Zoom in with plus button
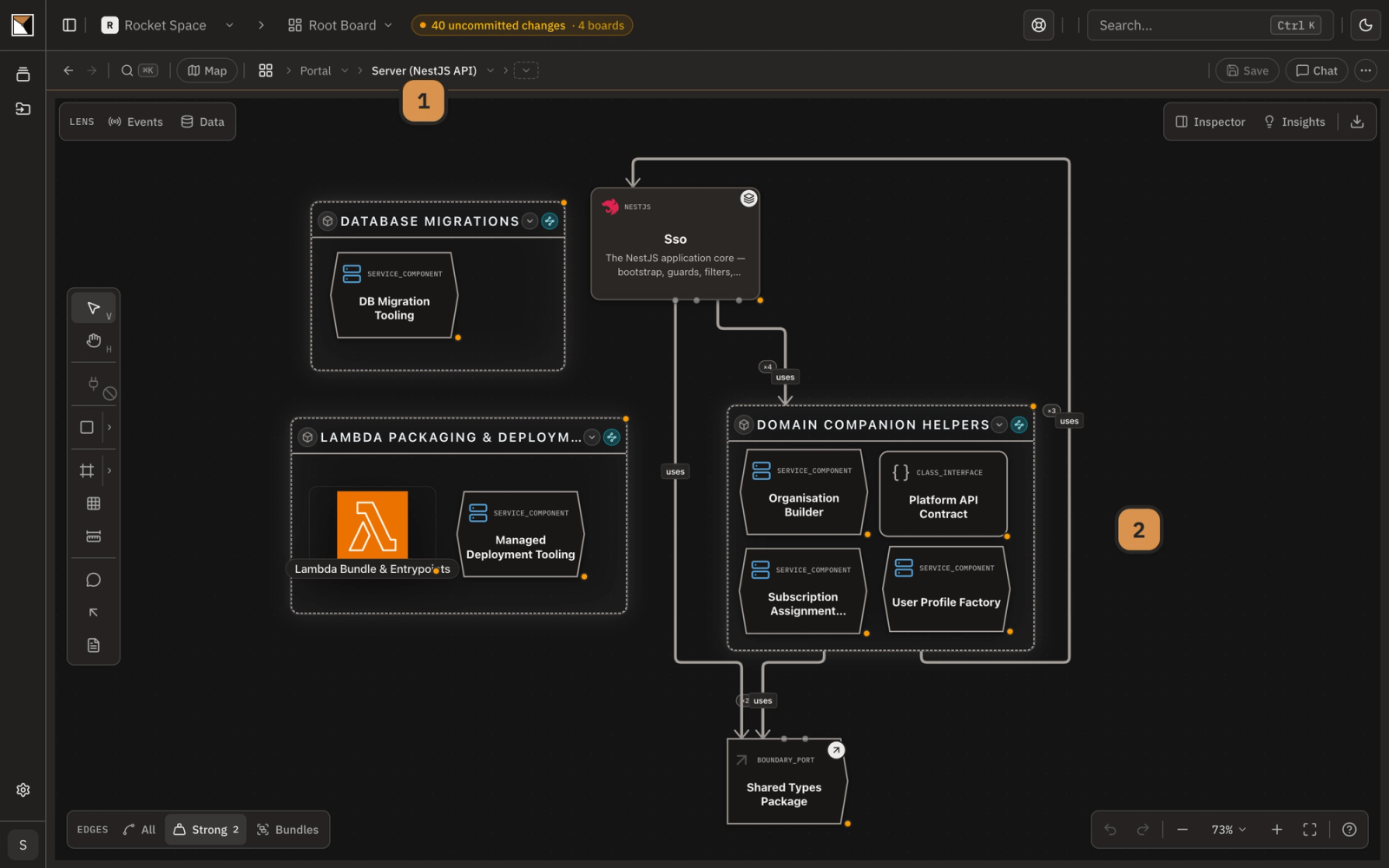 1276,830
